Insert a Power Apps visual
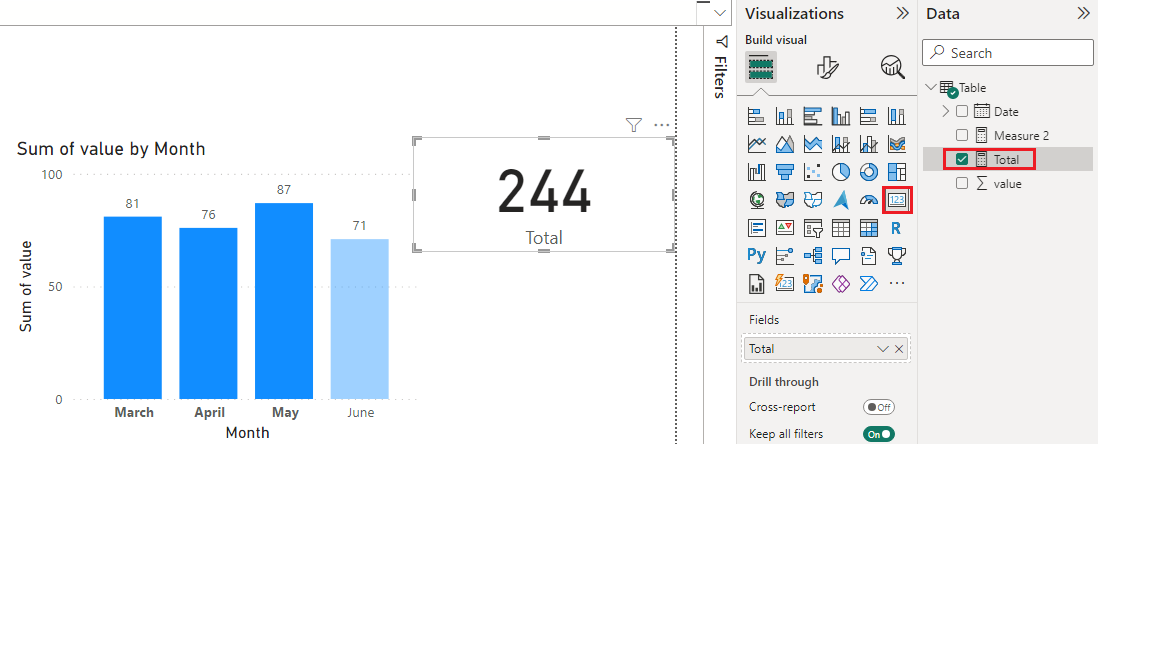Screen dimensions: 1152x648 840,284
